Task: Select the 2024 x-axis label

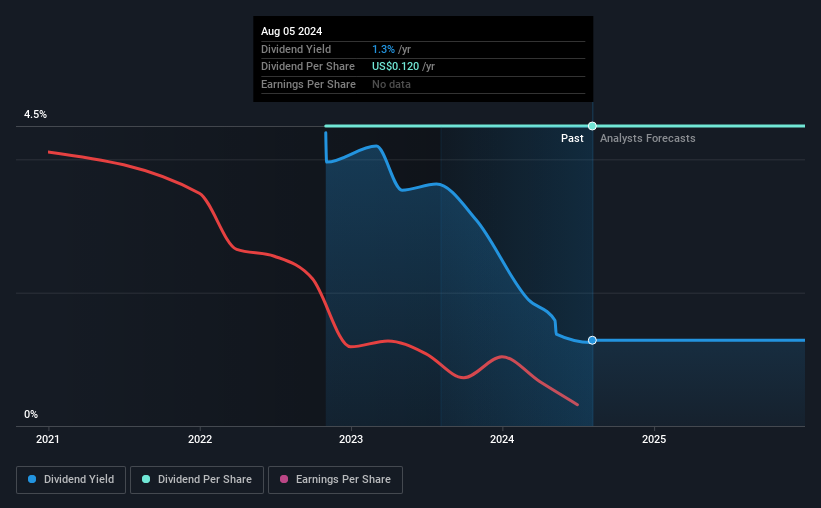Action: (502, 439)
